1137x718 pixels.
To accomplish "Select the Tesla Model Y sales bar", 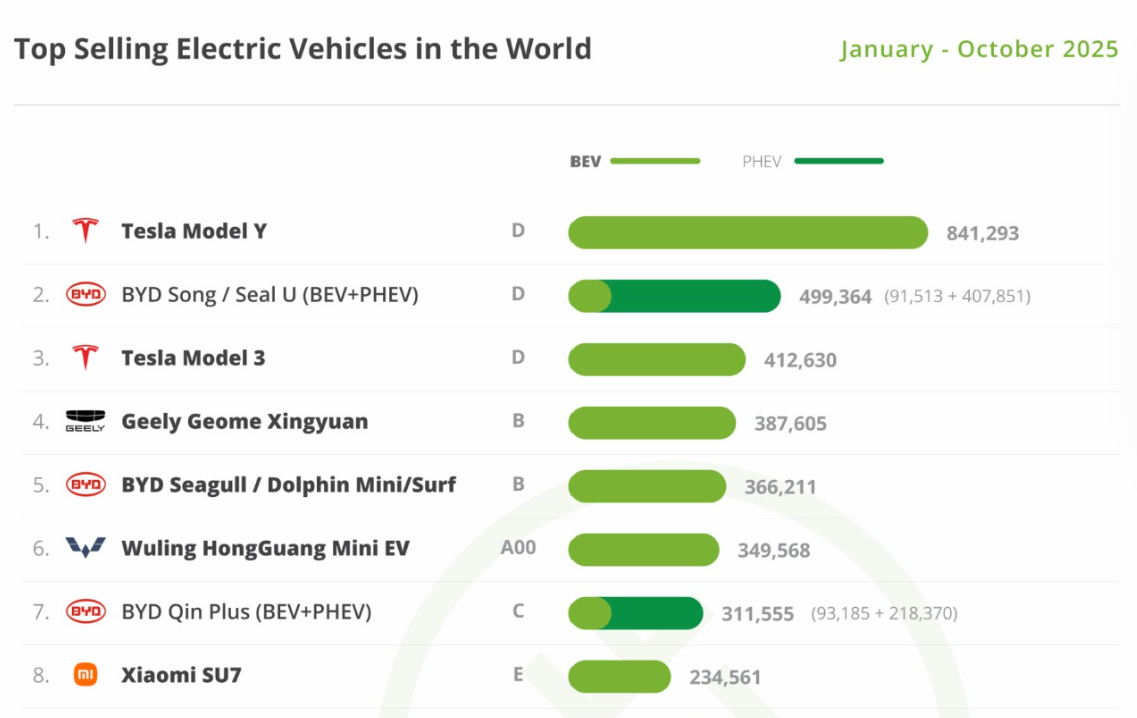I will click(748, 232).
